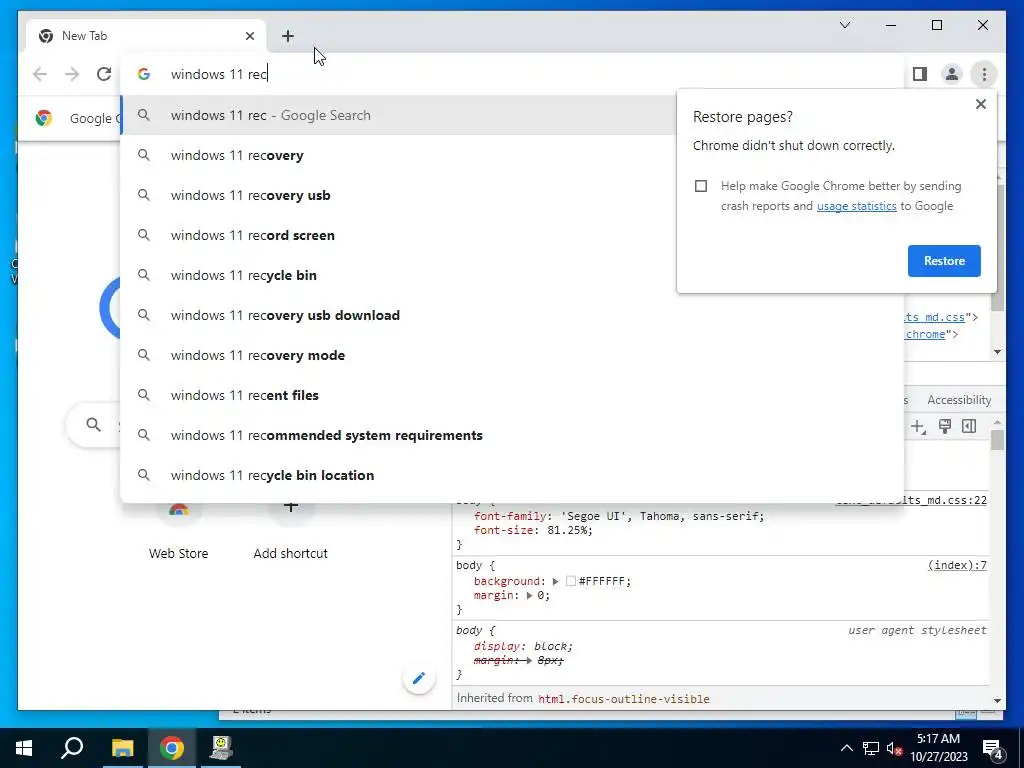Open the usage statistics link
1024x768 pixels.
pos(856,206)
